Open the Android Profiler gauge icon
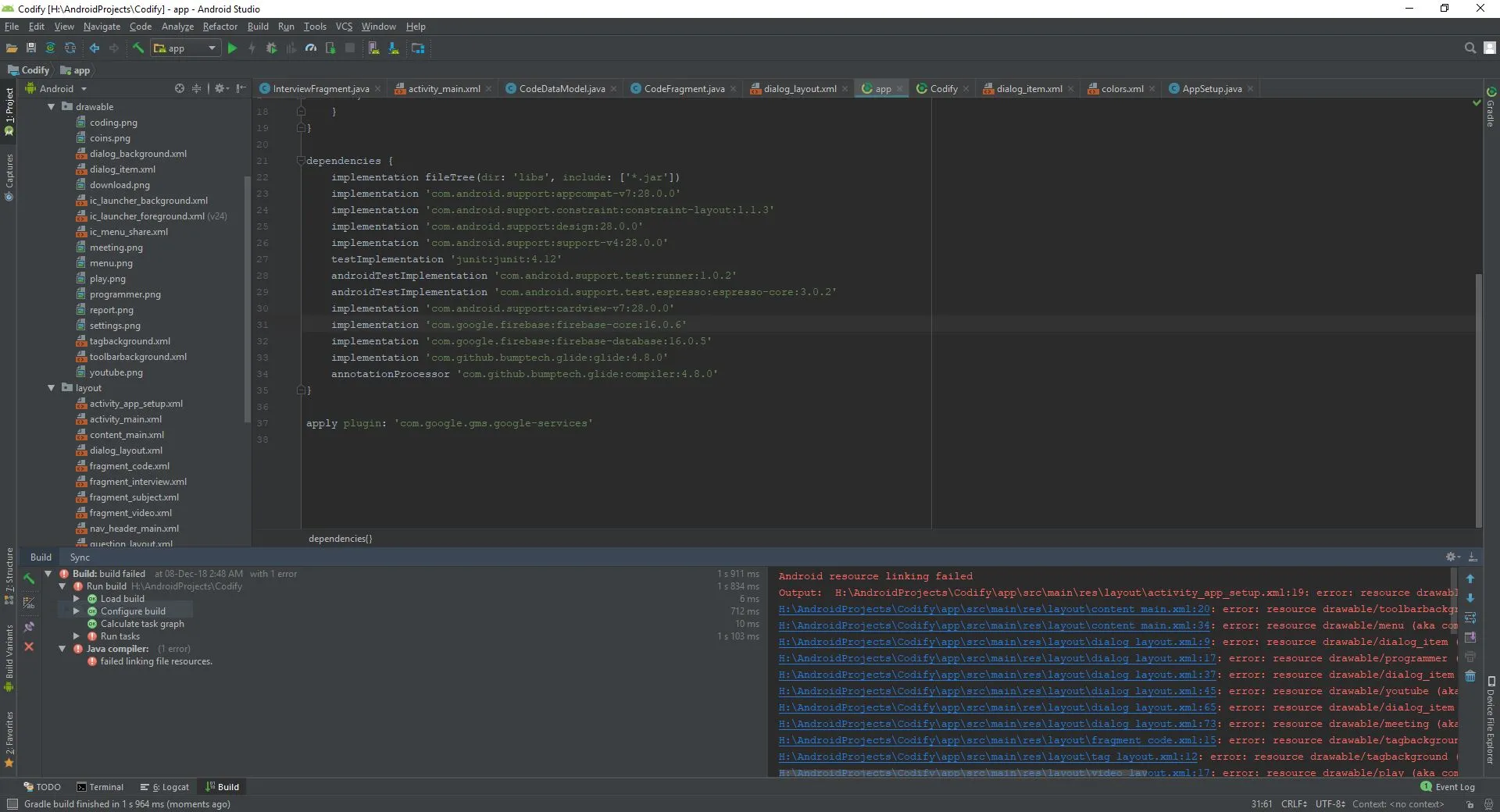The image size is (1500, 812). pyautogui.click(x=311, y=48)
